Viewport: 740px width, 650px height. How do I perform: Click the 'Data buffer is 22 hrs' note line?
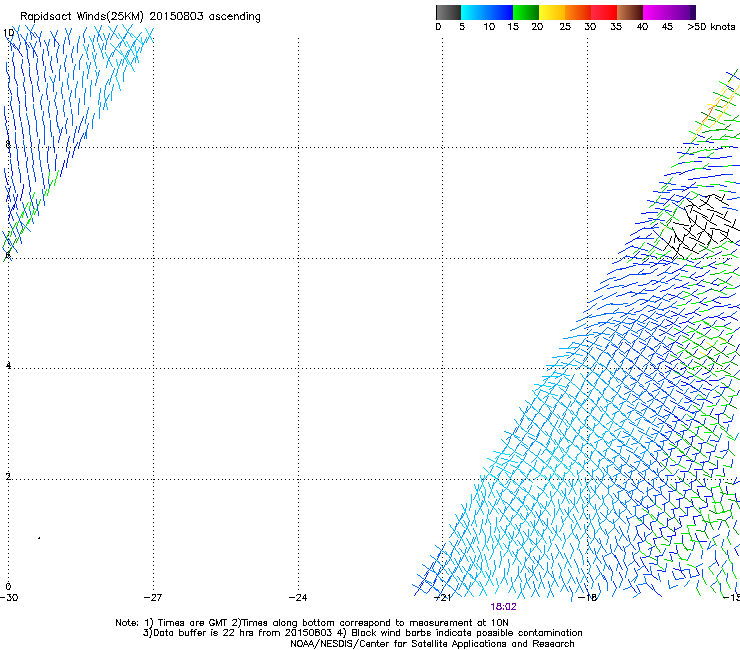tap(362, 633)
